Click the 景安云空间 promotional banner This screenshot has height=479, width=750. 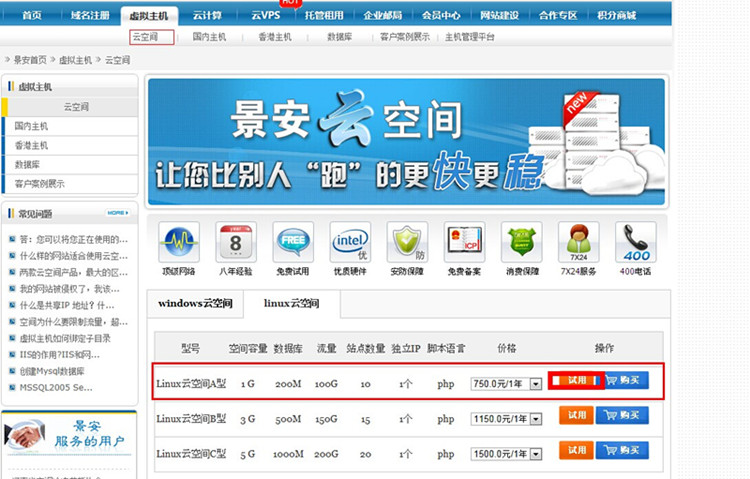tap(405, 141)
